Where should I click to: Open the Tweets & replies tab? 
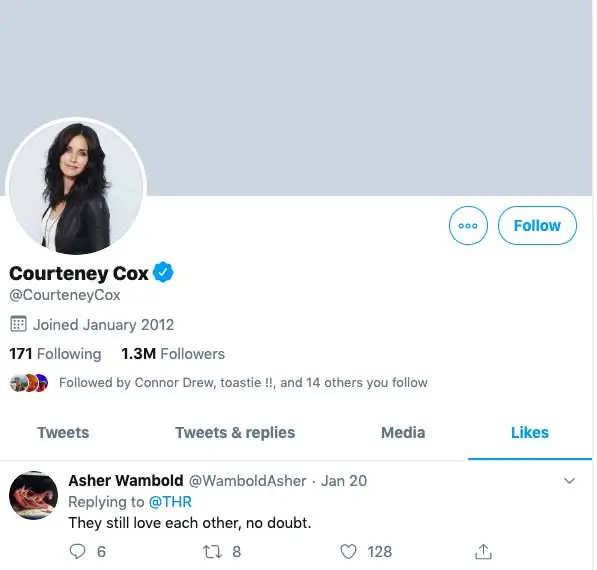(235, 433)
